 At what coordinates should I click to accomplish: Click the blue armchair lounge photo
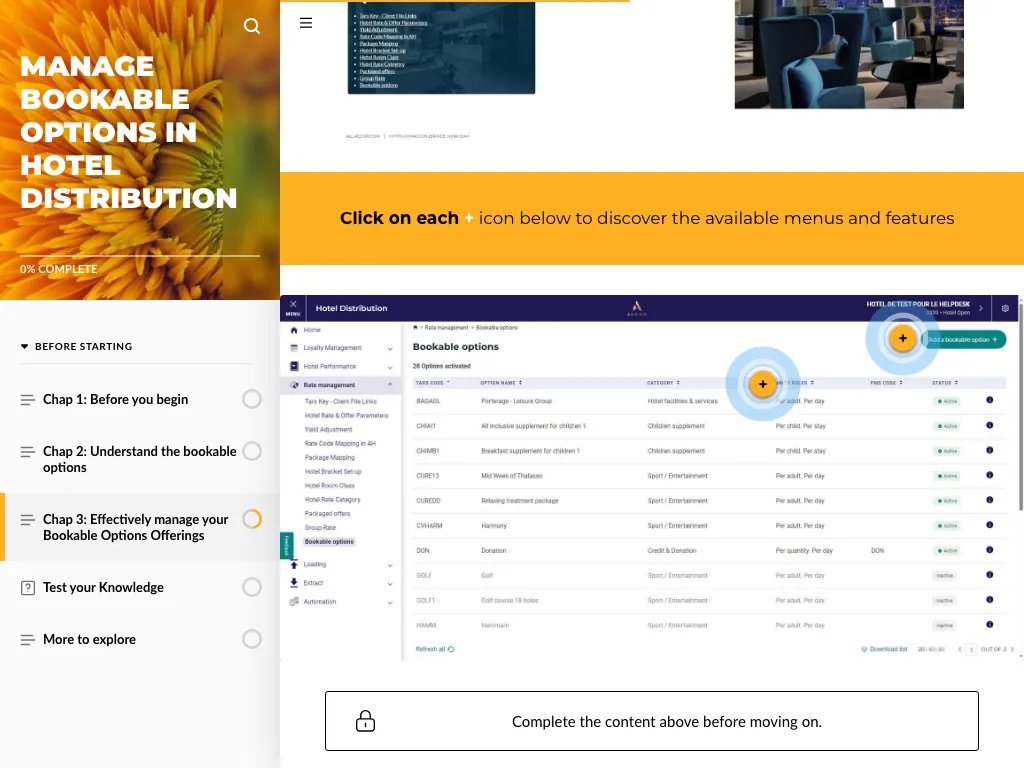point(849,54)
